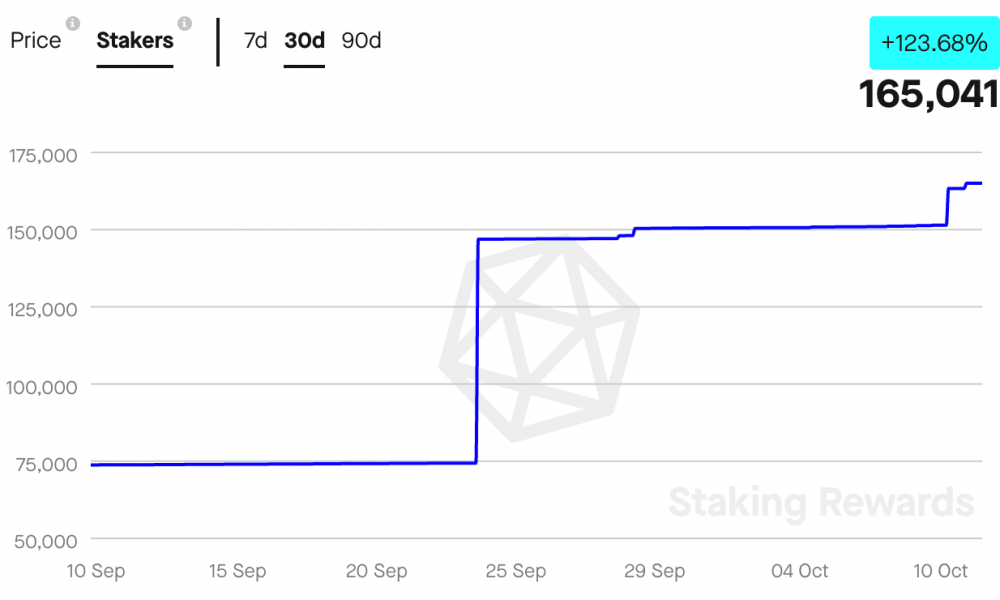Click the +123.68% change badge
The height and width of the screenshot is (600, 1000).
[x=934, y=43]
